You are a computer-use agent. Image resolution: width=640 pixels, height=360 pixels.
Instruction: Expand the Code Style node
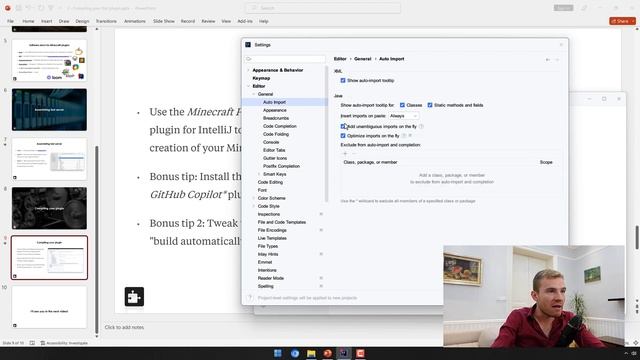[x=253, y=206]
